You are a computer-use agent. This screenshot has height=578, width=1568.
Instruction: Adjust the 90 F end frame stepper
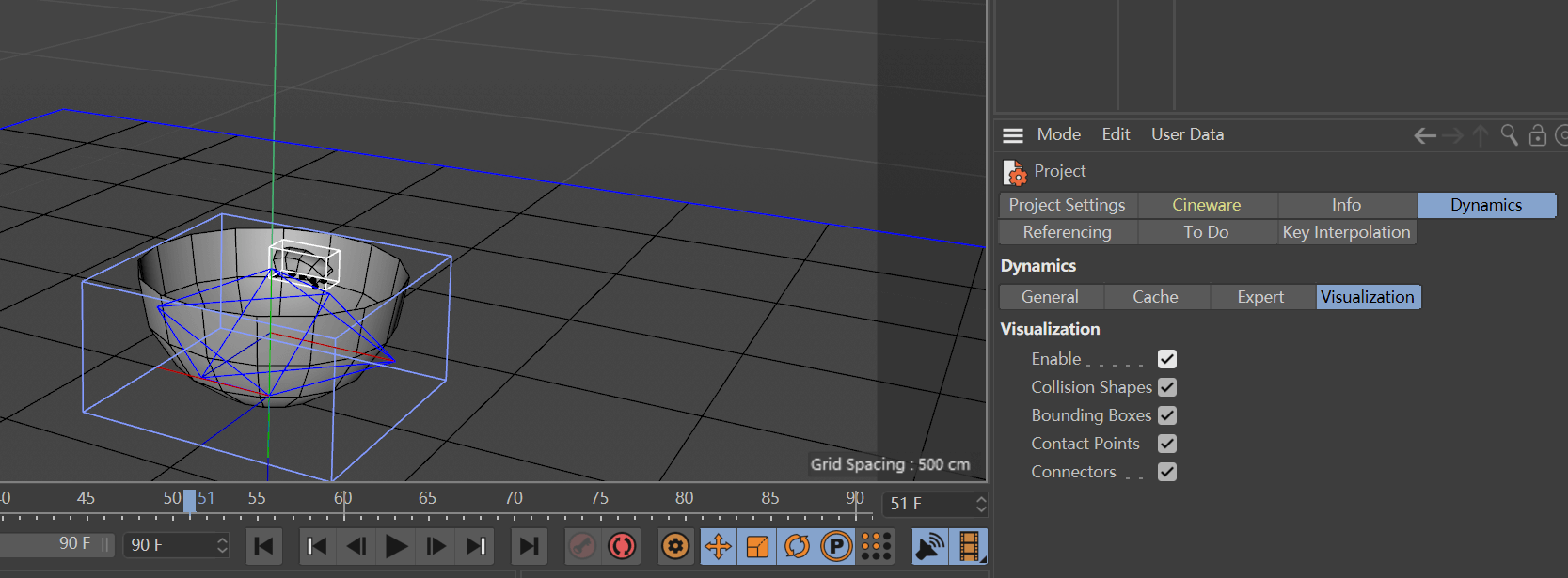pos(222,545)
